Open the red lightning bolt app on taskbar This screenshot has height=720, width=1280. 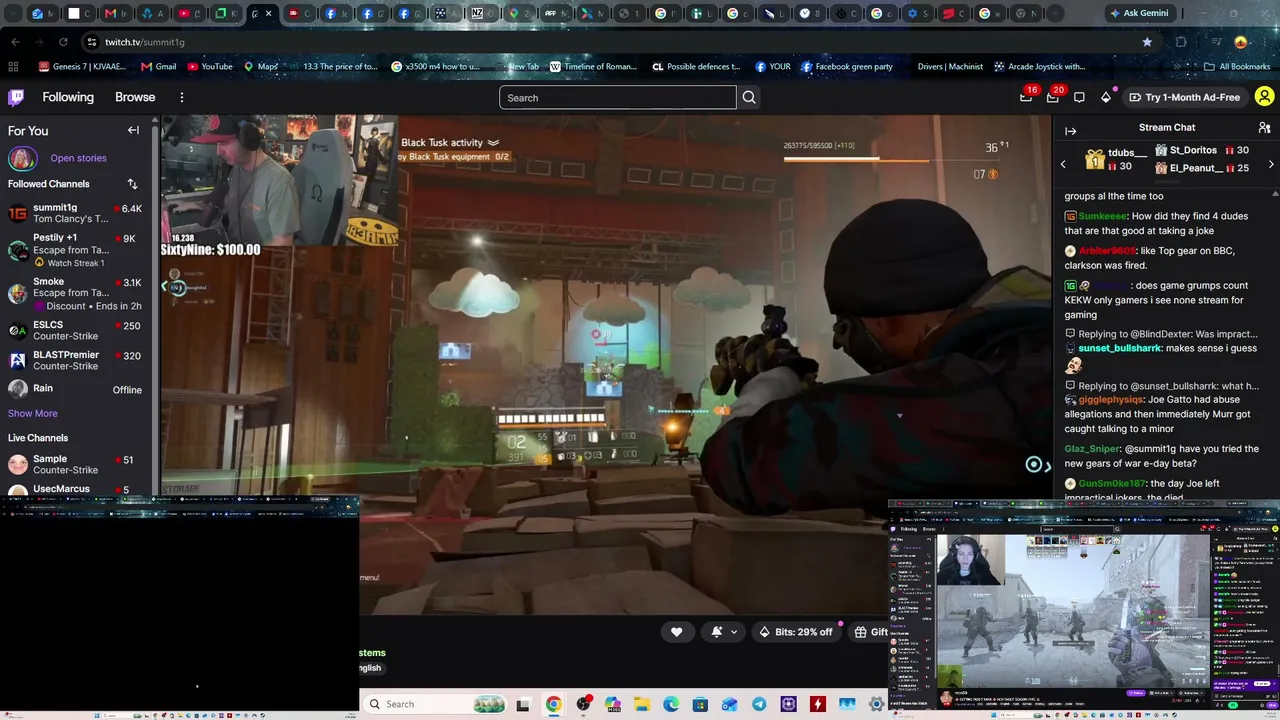point(818,704)
